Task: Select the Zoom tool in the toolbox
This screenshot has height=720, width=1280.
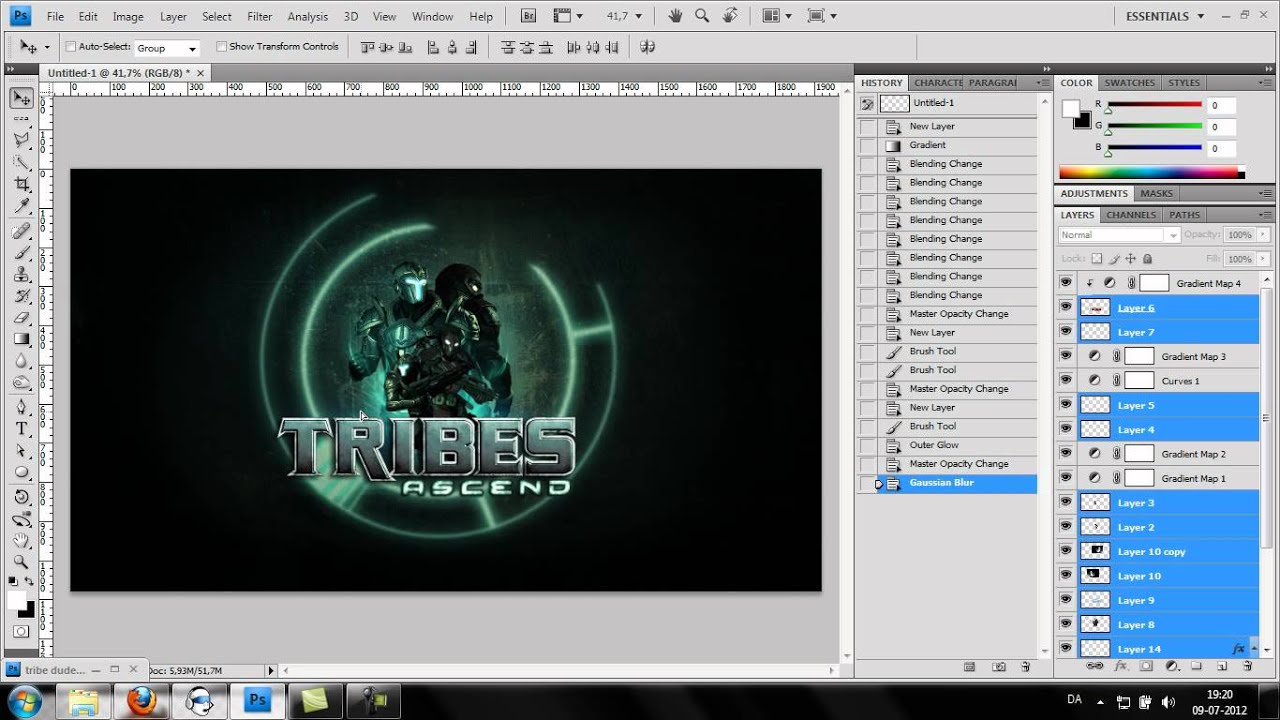Action: click(x=21, y=564)
